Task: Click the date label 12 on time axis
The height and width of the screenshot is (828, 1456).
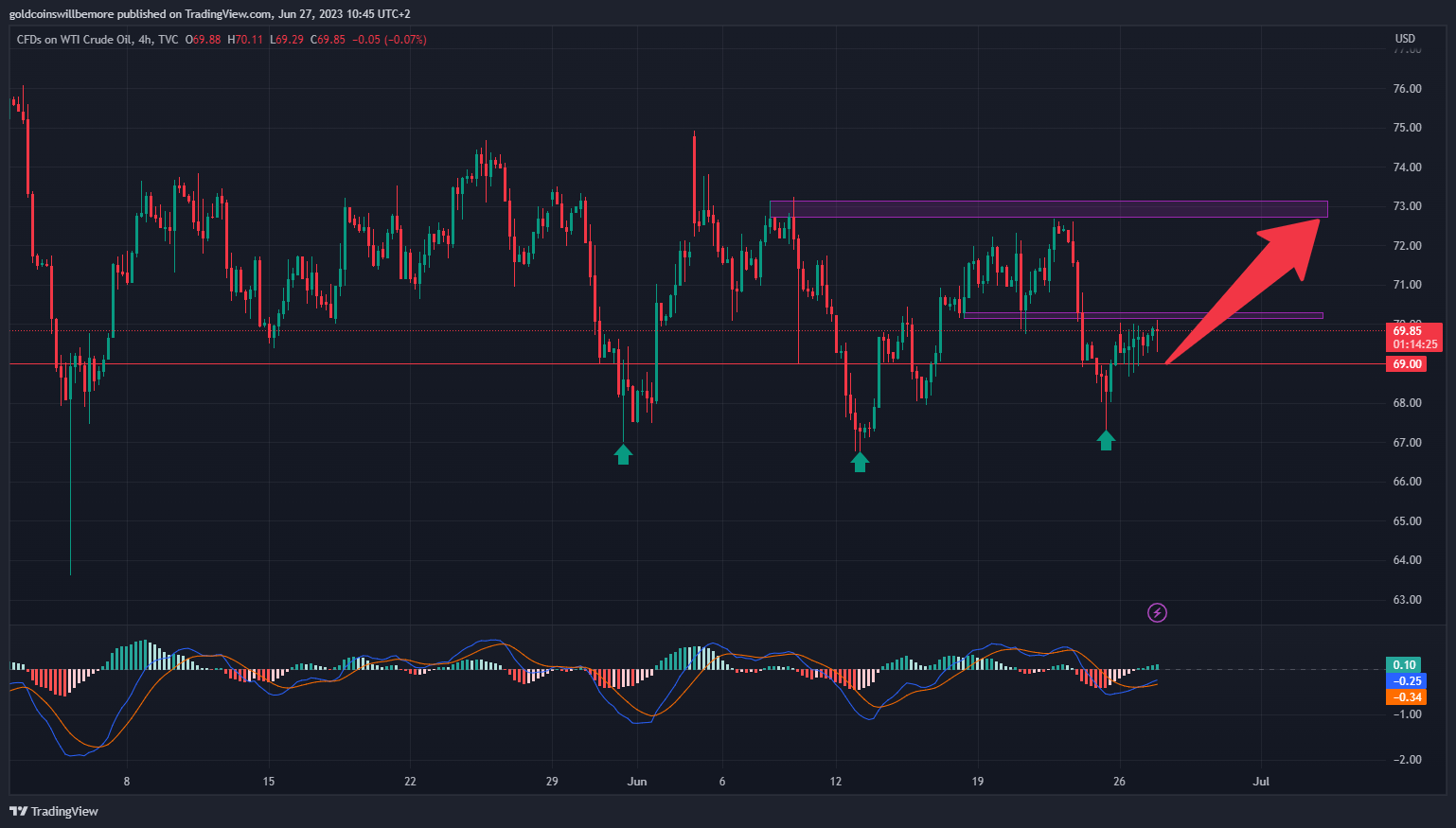Action: tap(835, 782)
